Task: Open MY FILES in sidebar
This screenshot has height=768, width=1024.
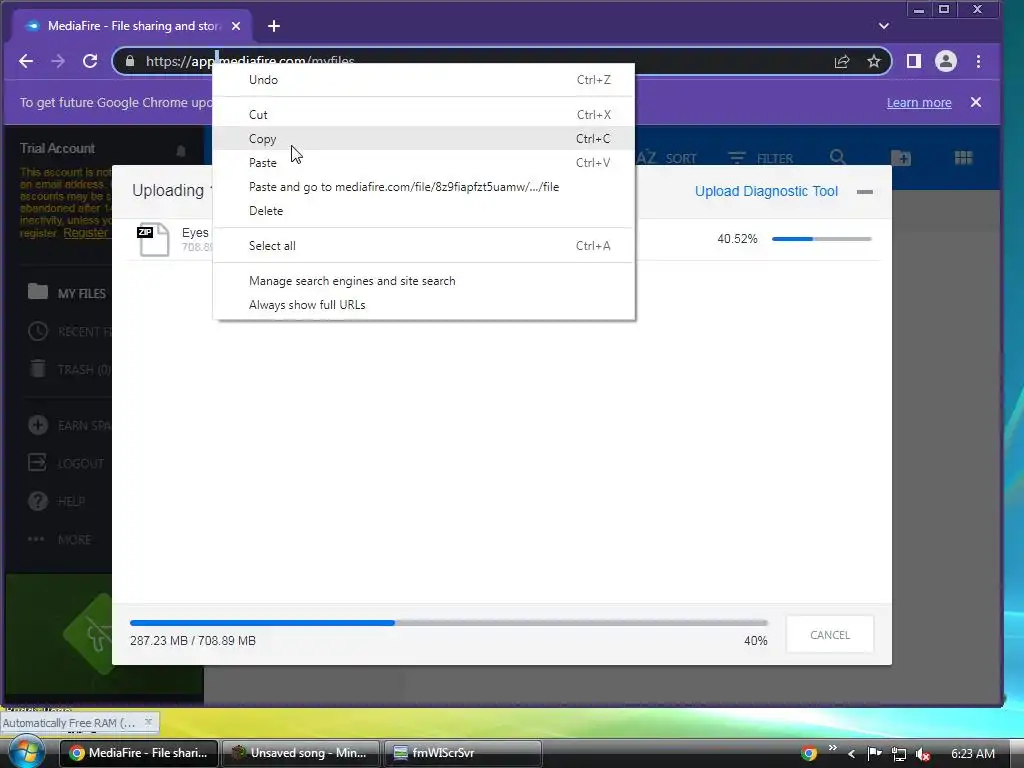Action: point(69,293)
